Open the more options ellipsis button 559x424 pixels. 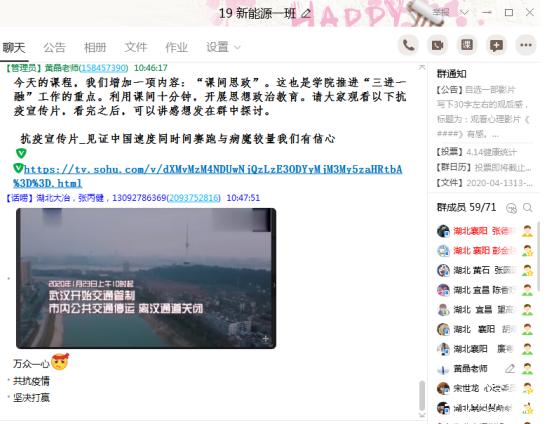(526, 46)
